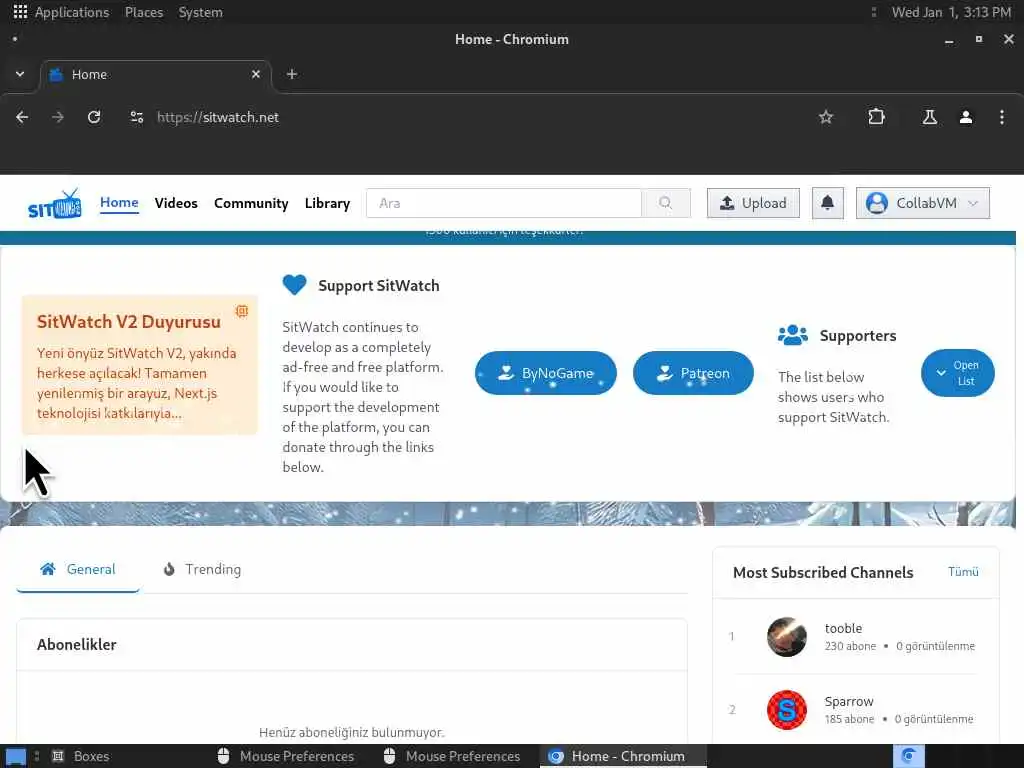The height and width of the screenshot is (768, 1024).
Task: Click the Most Subscribed Channels heading
Action: [x=823, y=573]
